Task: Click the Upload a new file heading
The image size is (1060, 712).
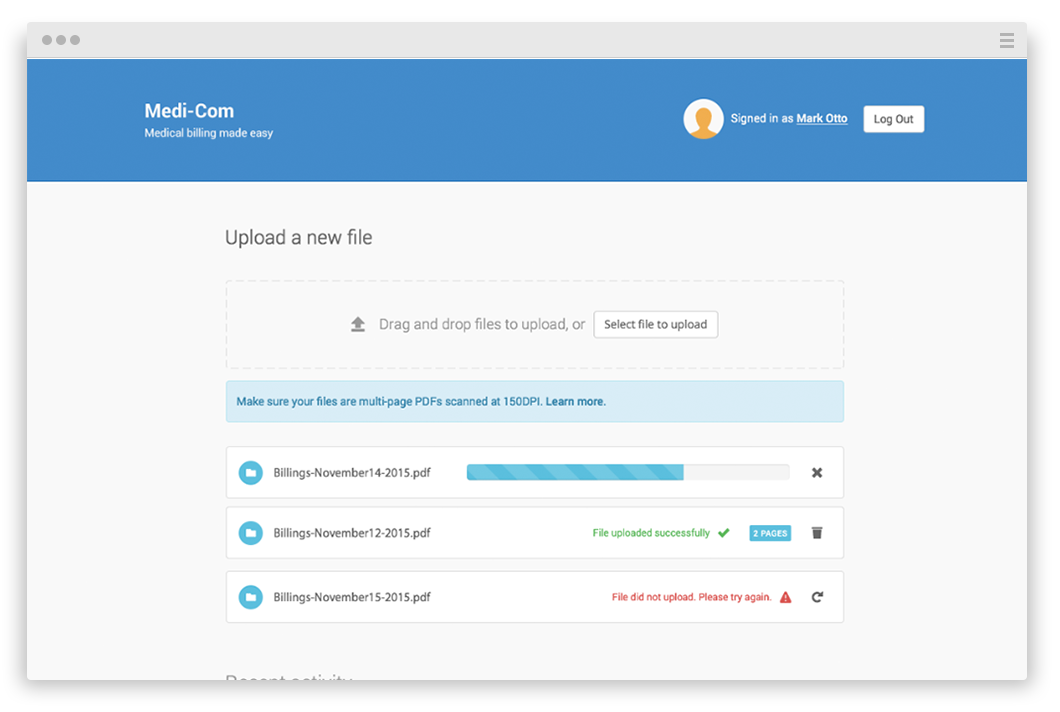Action: pyautogui.click(x=298, y=237)
